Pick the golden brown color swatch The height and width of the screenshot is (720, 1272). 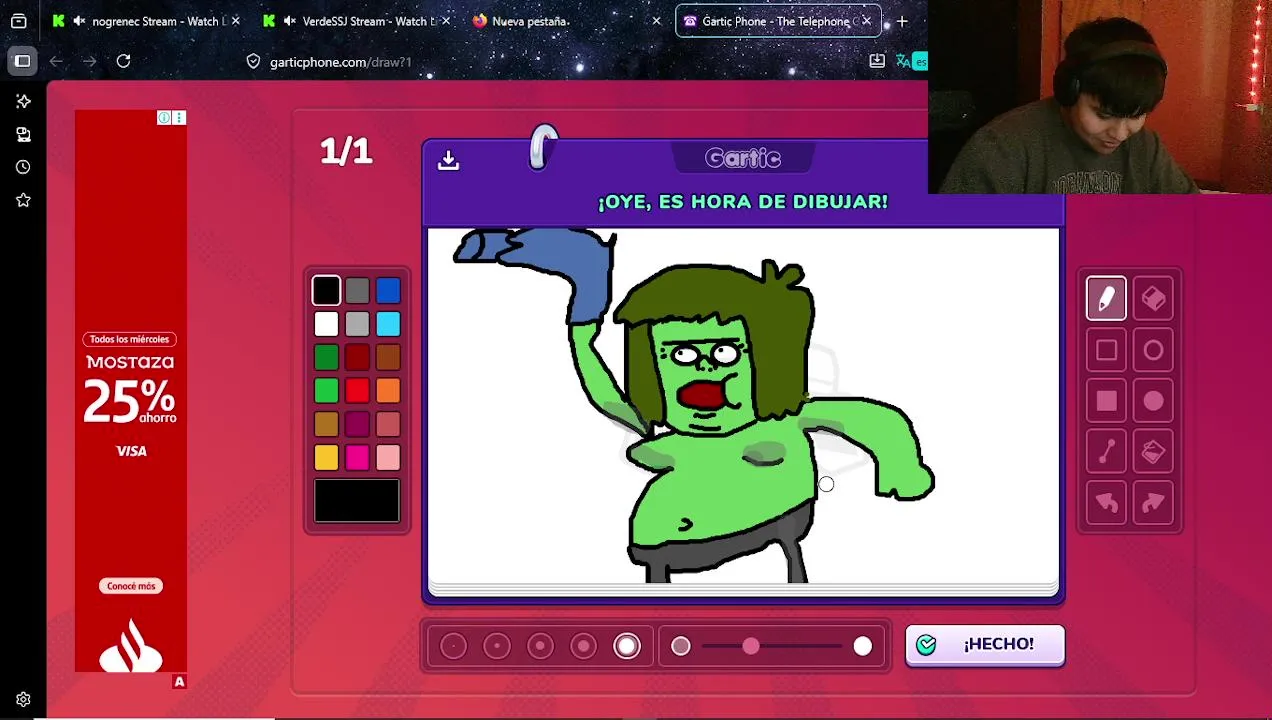point(326,424)
